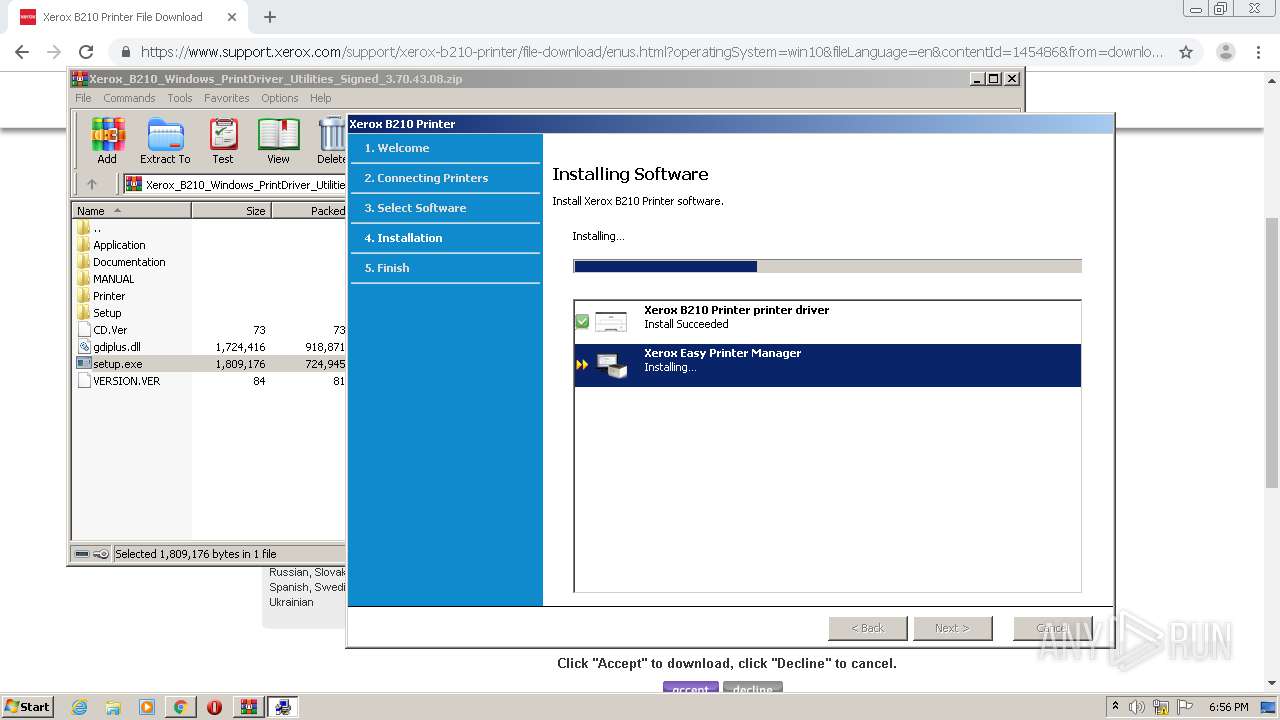Click the WinRAR archive path field

pos(236,184)
